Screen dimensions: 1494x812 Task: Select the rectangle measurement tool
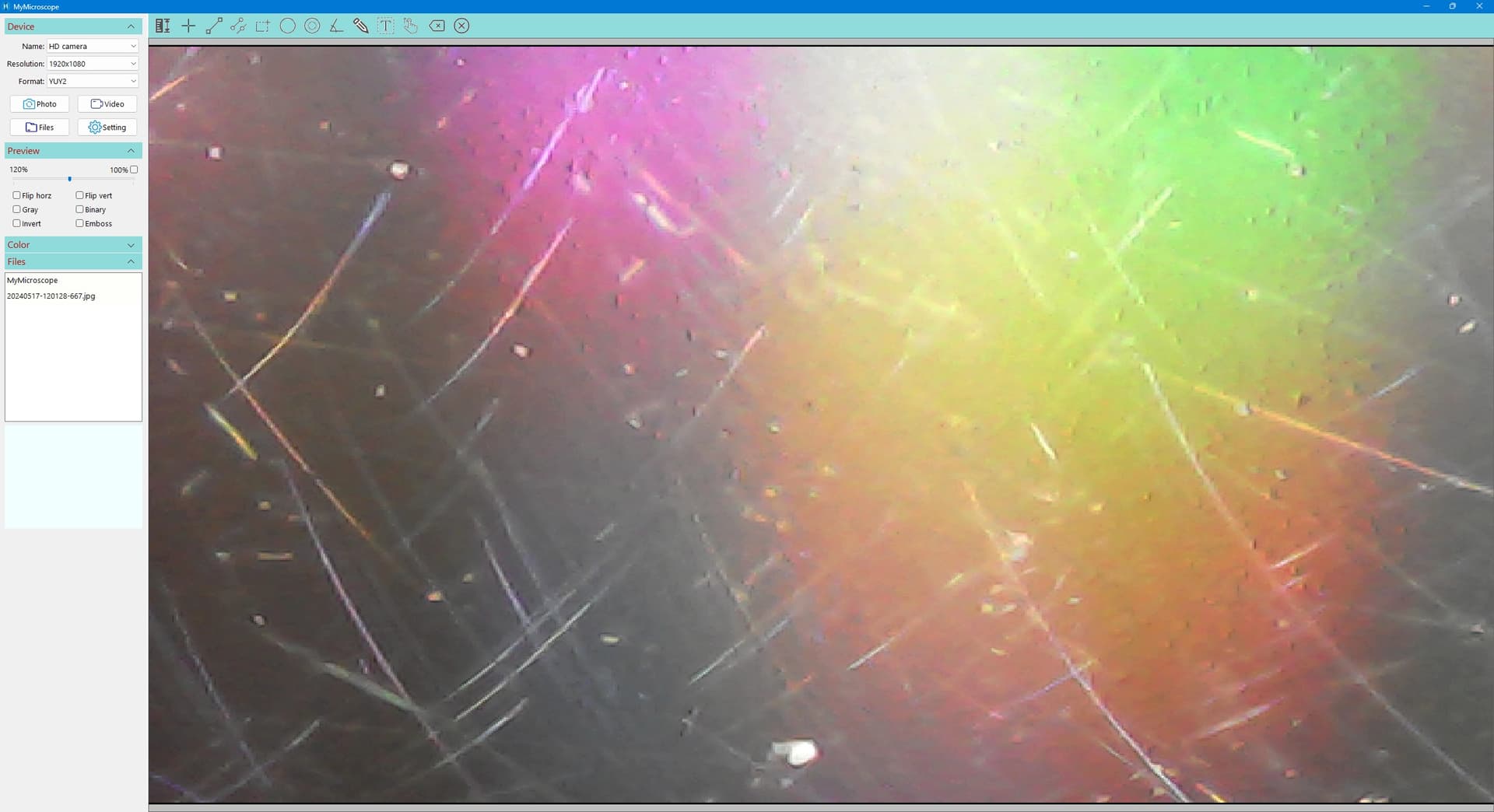click(263, 26)
